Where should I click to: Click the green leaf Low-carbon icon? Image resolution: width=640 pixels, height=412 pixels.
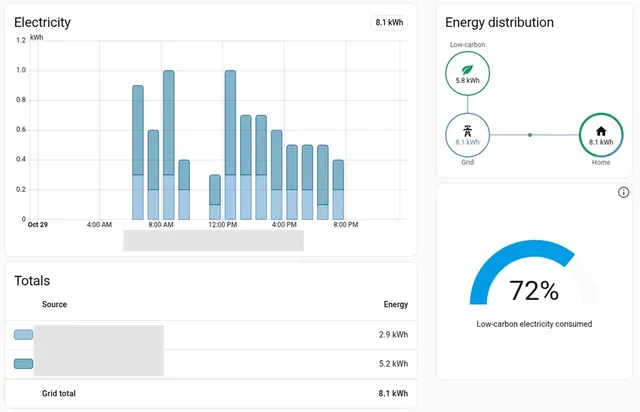point(467,69)
